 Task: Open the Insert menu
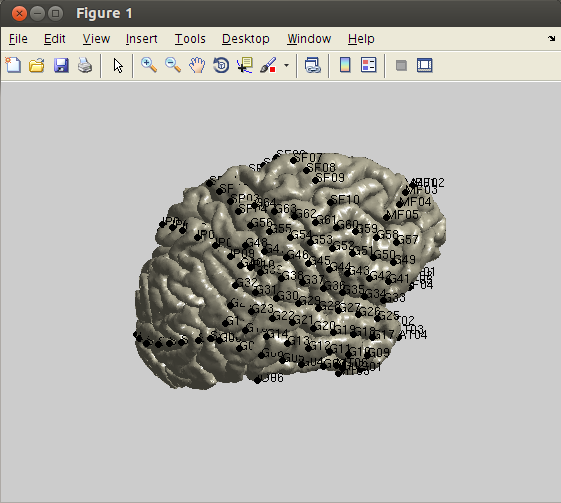tap(142, 39)
